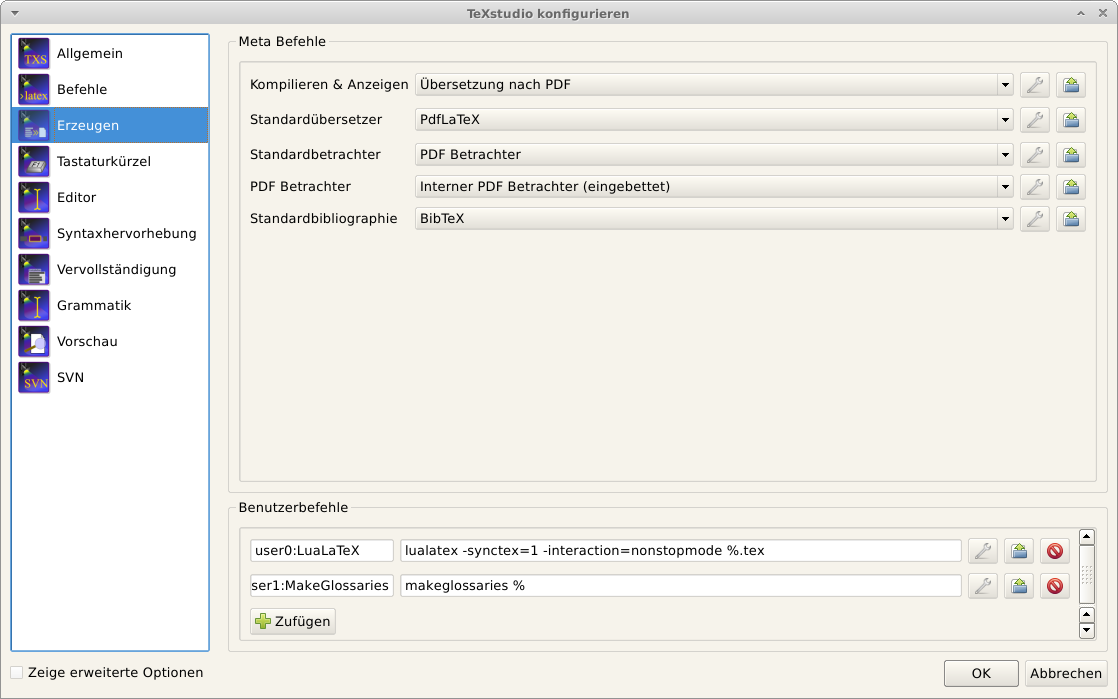This screenshot has height=699, width=1118.
Task: Confirm the settings with OK
Action: 980,674
